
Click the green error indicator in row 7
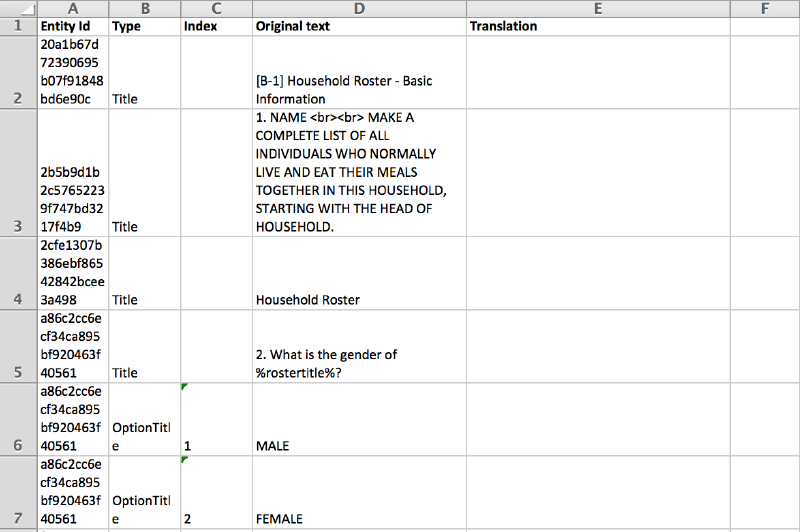[185, 461]
